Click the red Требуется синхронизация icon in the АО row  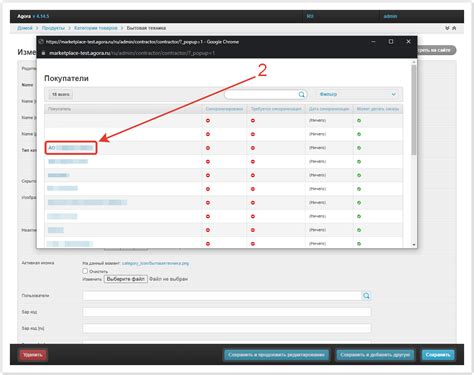(253, 148)
